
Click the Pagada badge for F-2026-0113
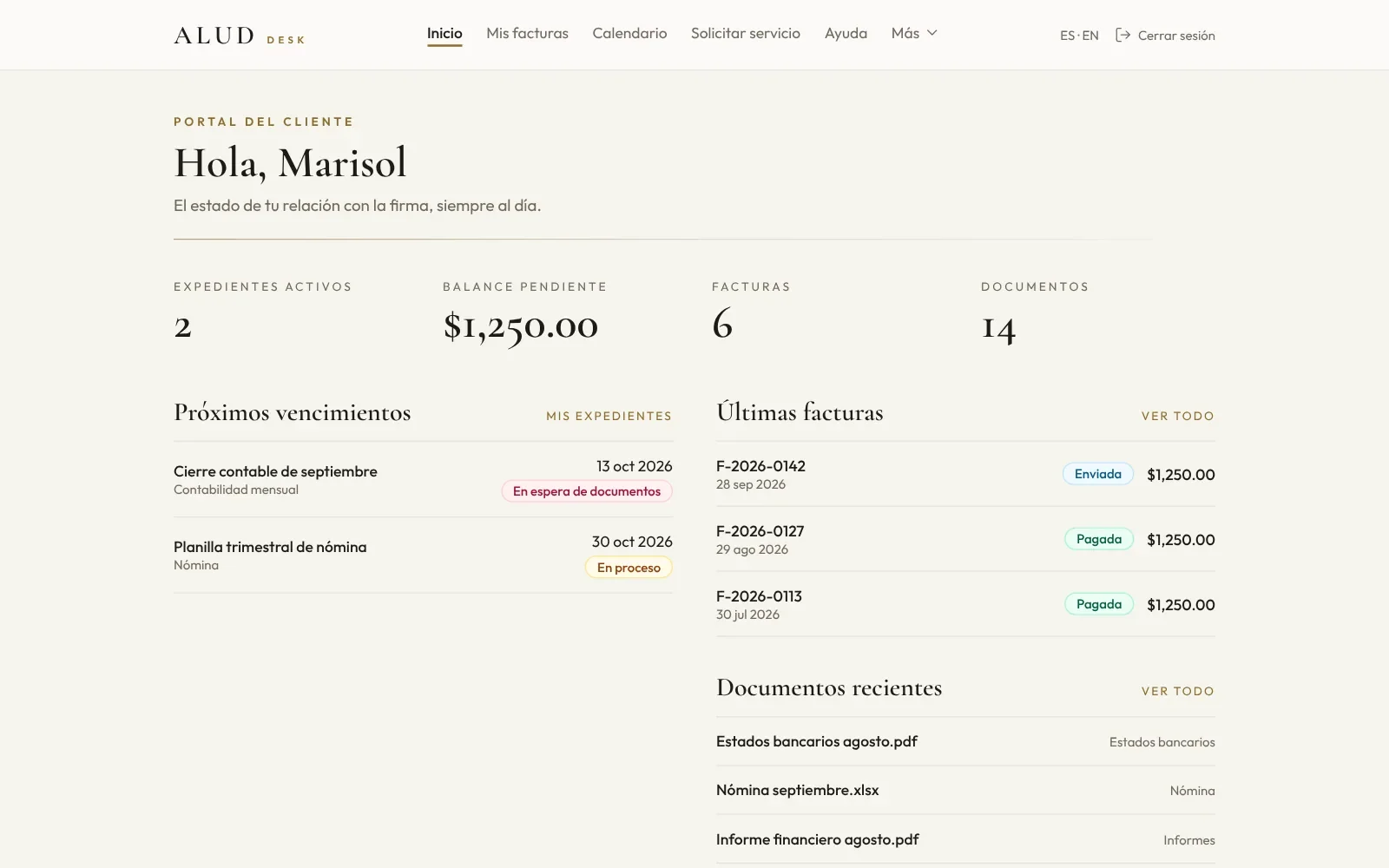tap(1099, 604)
